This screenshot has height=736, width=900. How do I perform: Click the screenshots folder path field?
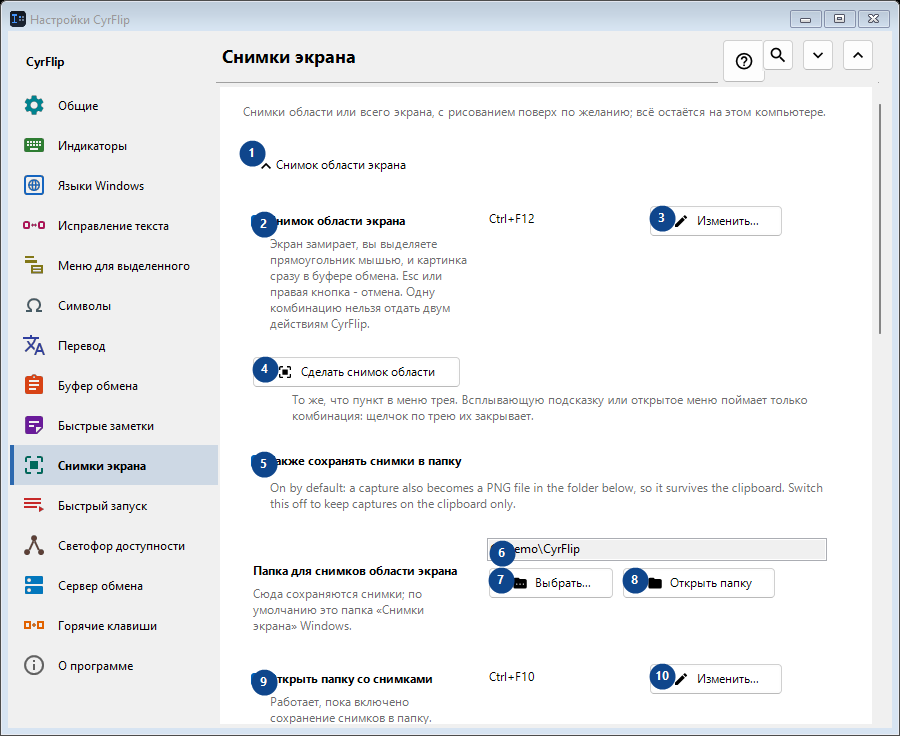[657, 549]
